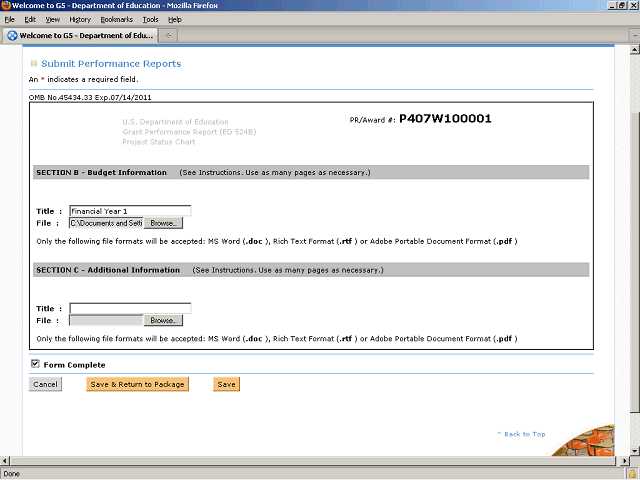640x480 pixels.
Task: Click the SECTION B - Budget Information header
Action: tap(311, 172)
